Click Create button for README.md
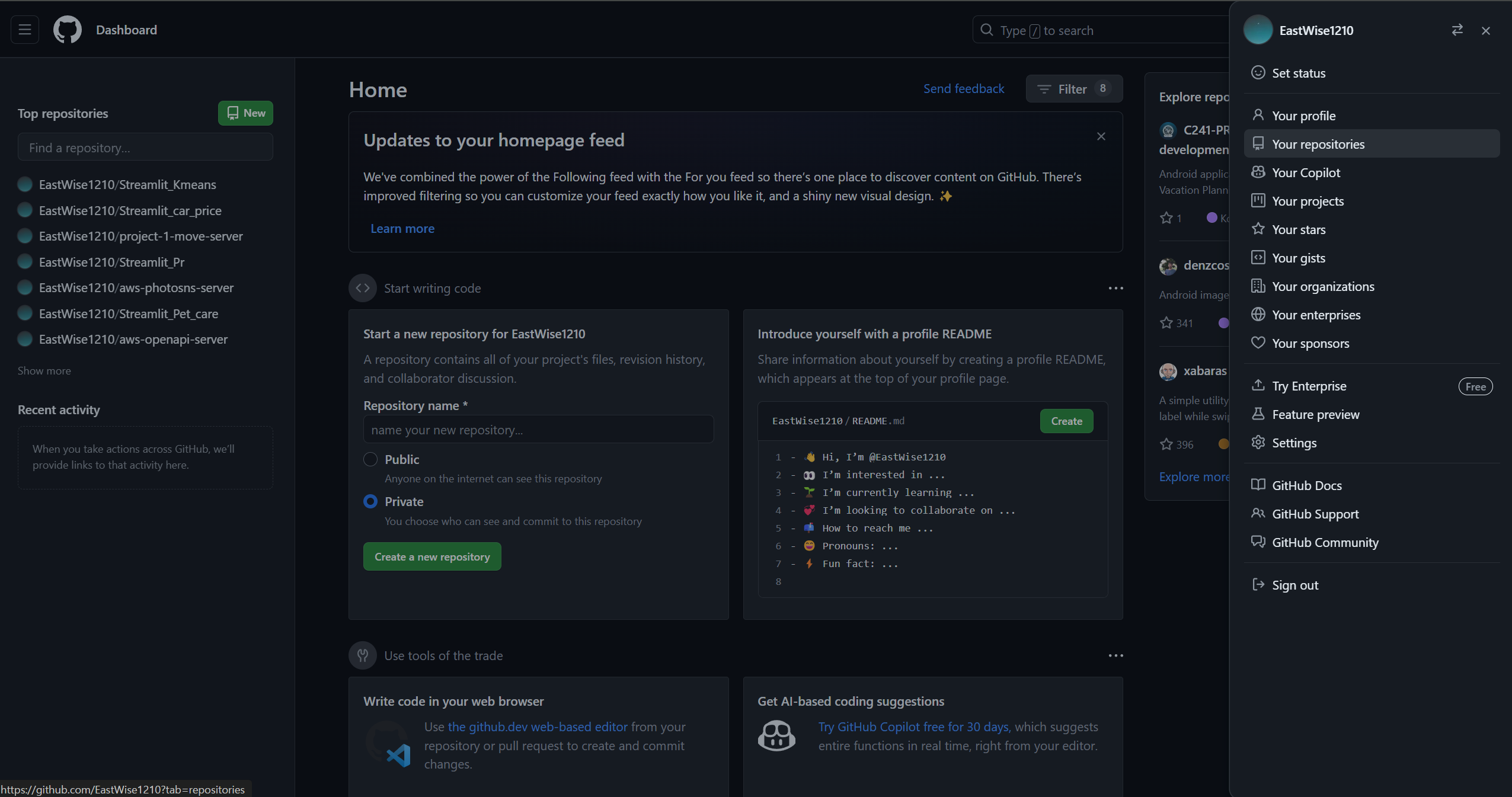Screen dimensions: 1512x797 click(x=1066, y=421)
